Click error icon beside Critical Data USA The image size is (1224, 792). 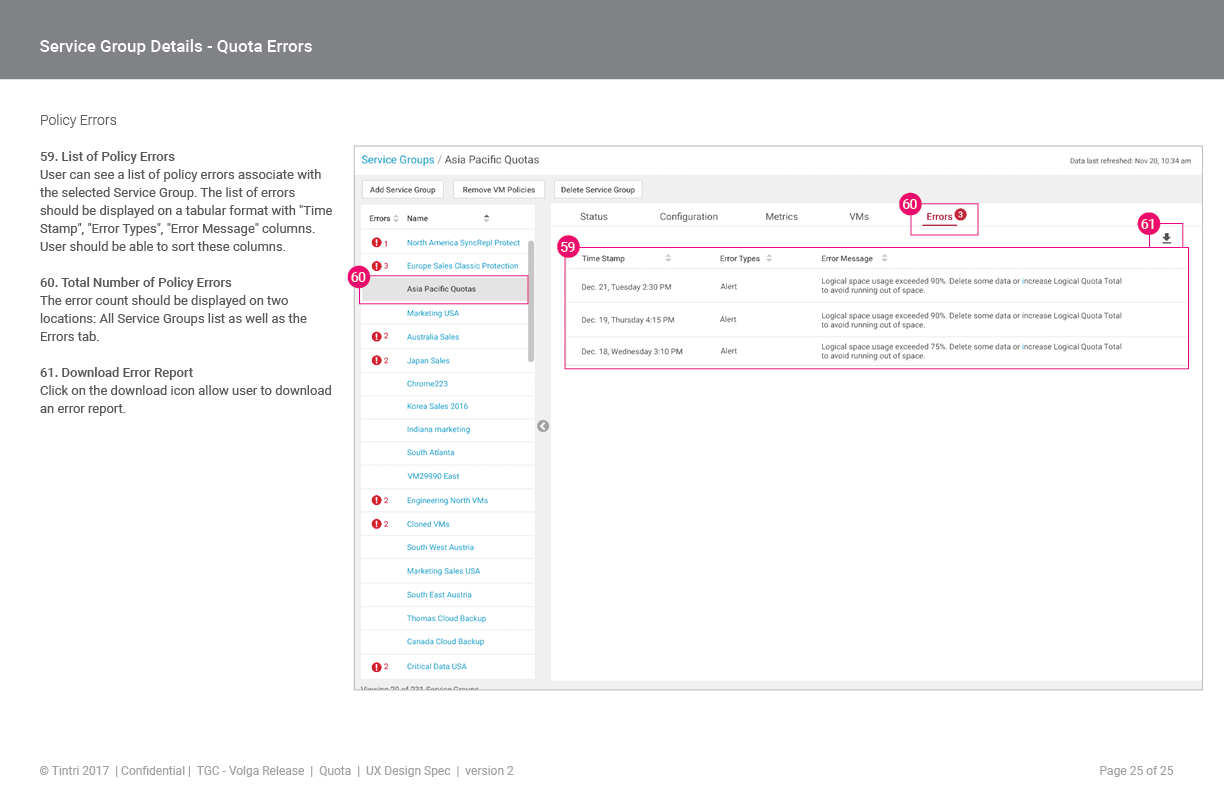point(377,666)
